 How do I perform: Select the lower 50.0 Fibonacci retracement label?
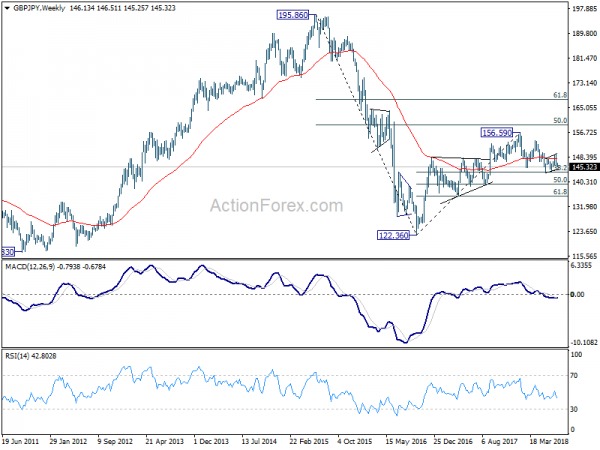point(560,180)
